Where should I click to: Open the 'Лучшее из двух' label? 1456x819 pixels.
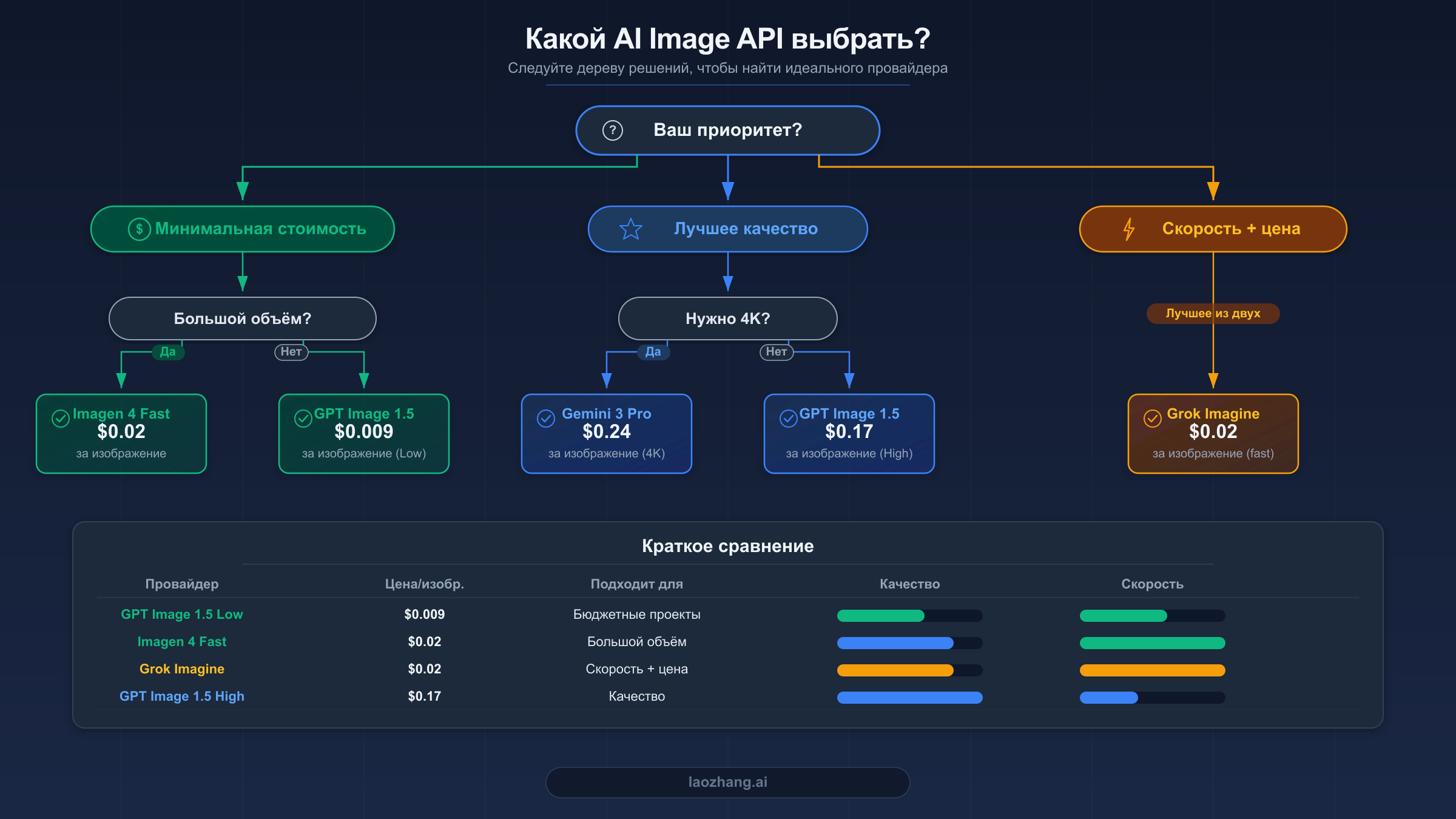coord(1212,314)
